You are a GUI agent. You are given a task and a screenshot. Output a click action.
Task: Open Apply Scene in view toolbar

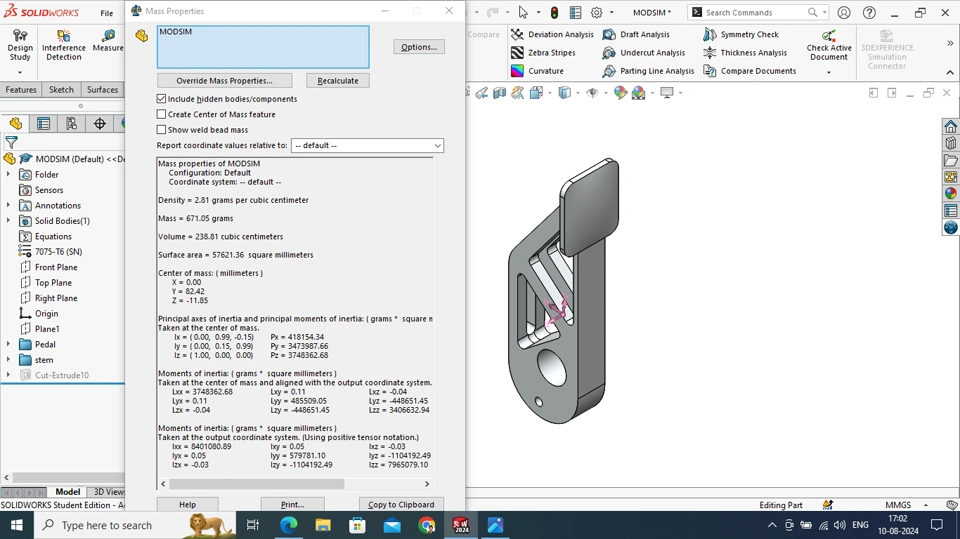638,92
